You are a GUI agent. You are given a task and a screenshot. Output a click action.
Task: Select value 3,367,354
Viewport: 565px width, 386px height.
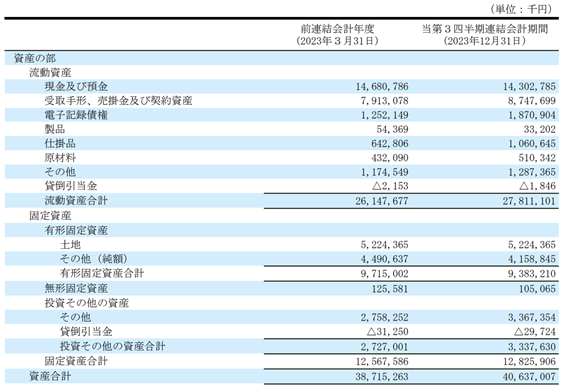coord(531,317)
